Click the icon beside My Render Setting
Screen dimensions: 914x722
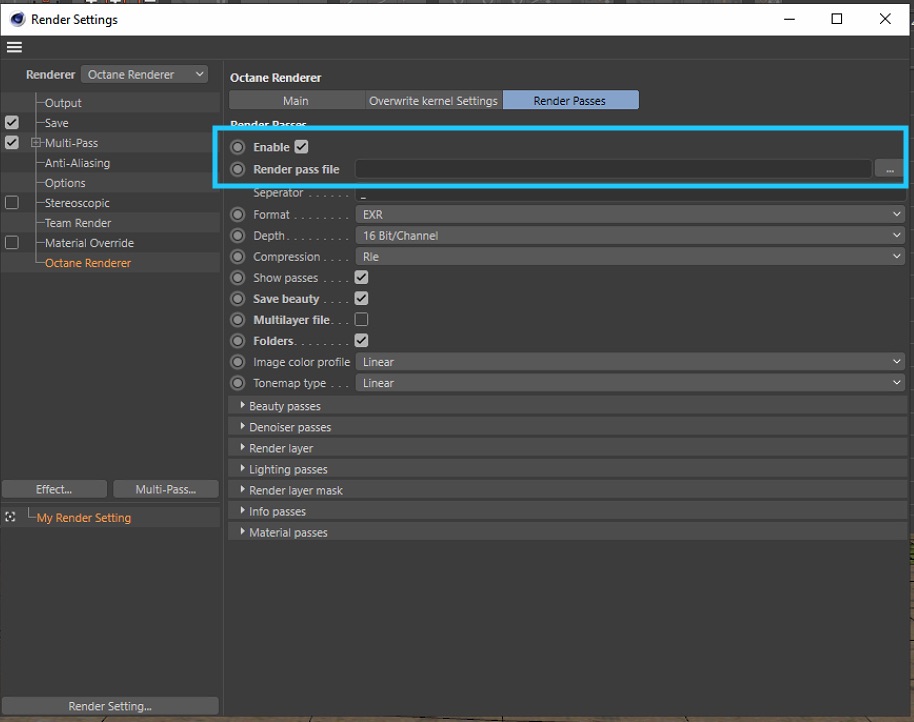tap(10, 517)
